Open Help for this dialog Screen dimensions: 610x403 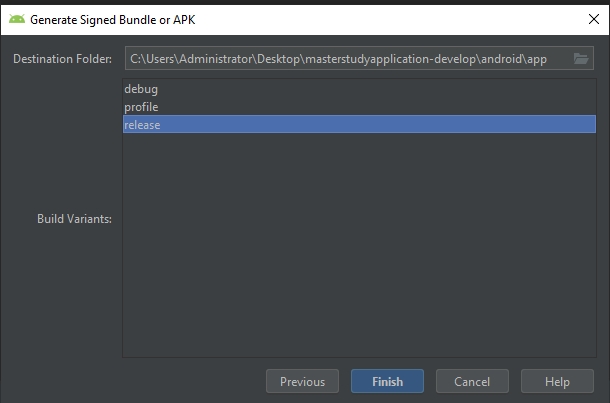coord(557,381)
